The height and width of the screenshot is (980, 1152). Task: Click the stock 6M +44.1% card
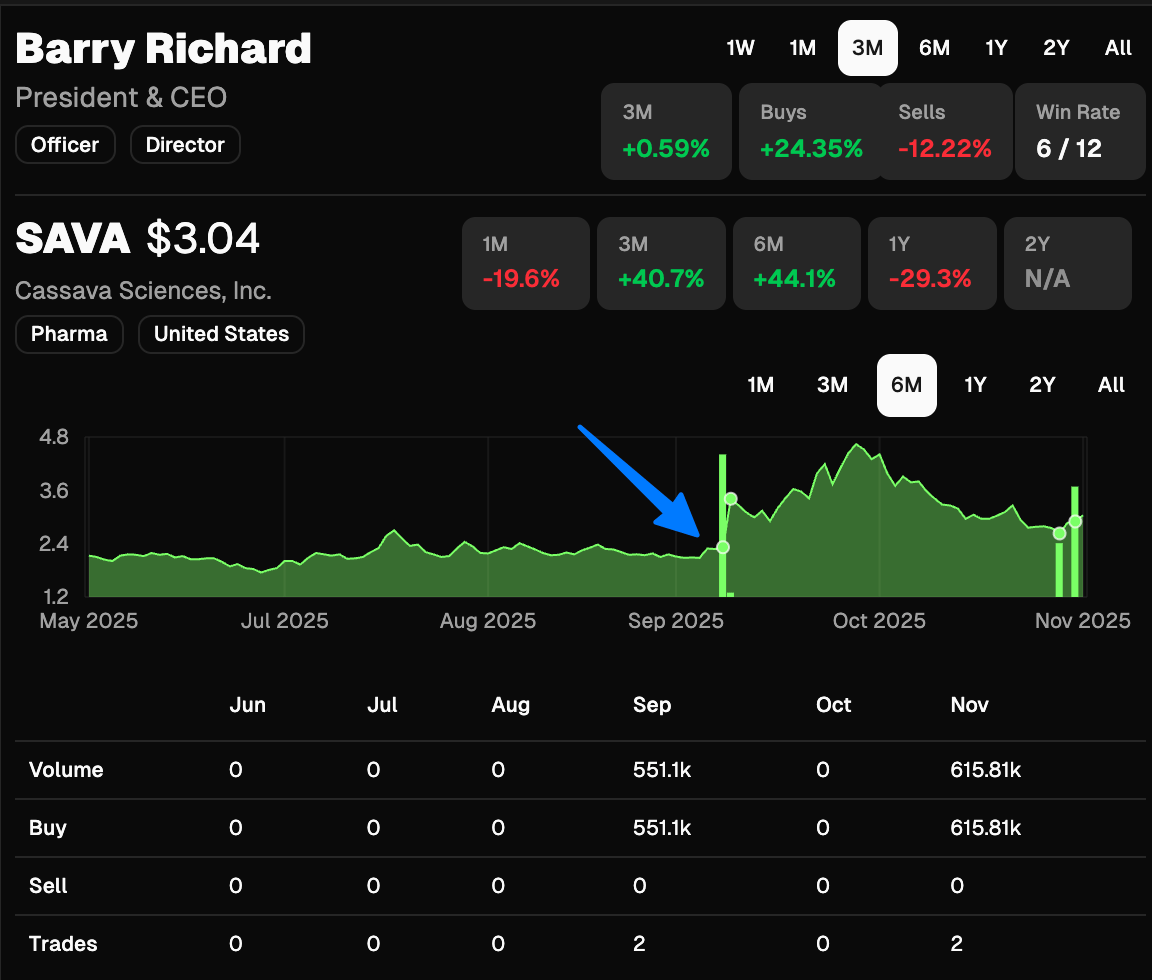pyautogui.click(x=796, y=263)
